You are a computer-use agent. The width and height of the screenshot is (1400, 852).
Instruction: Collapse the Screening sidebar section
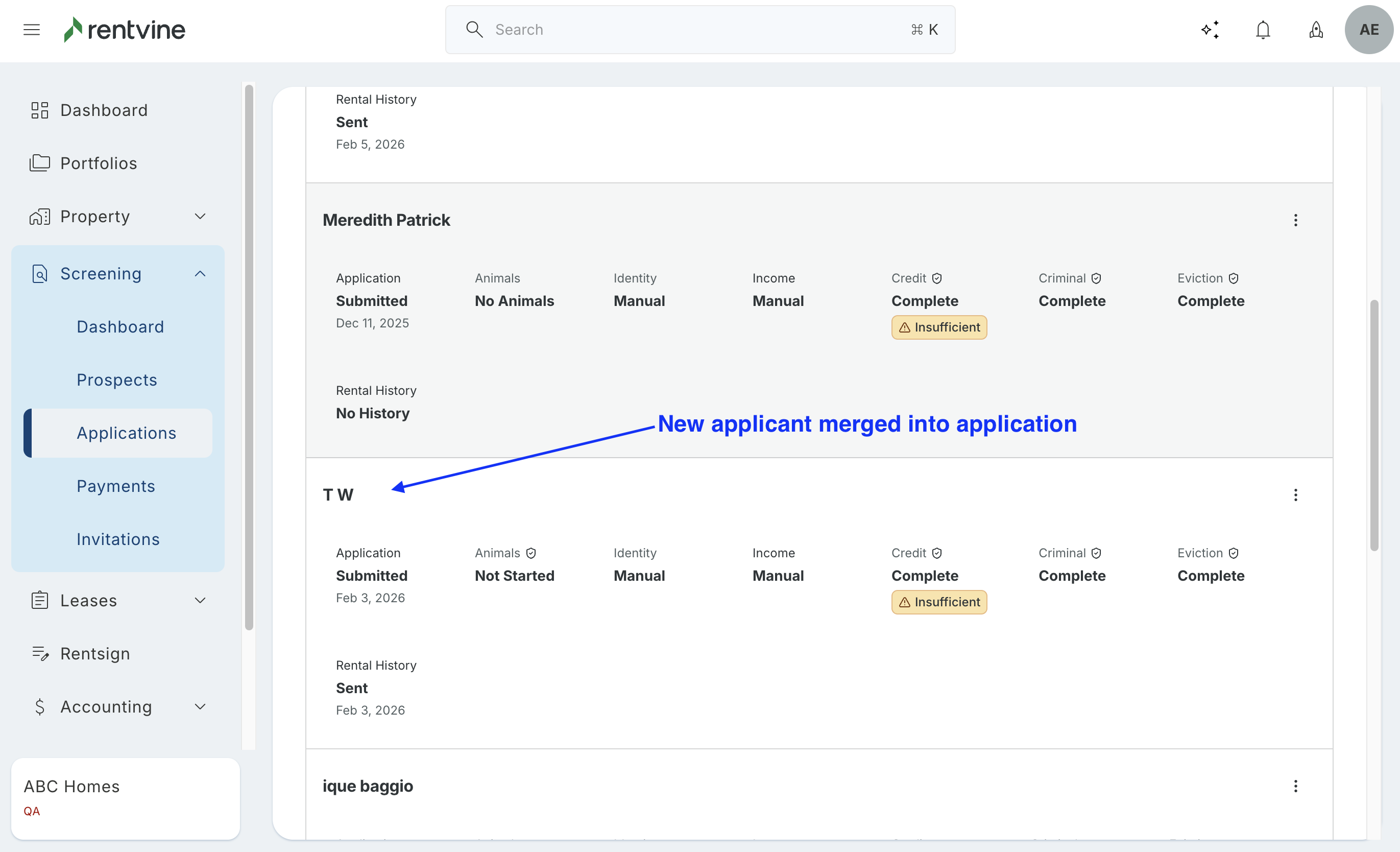(x=200, y=274)
